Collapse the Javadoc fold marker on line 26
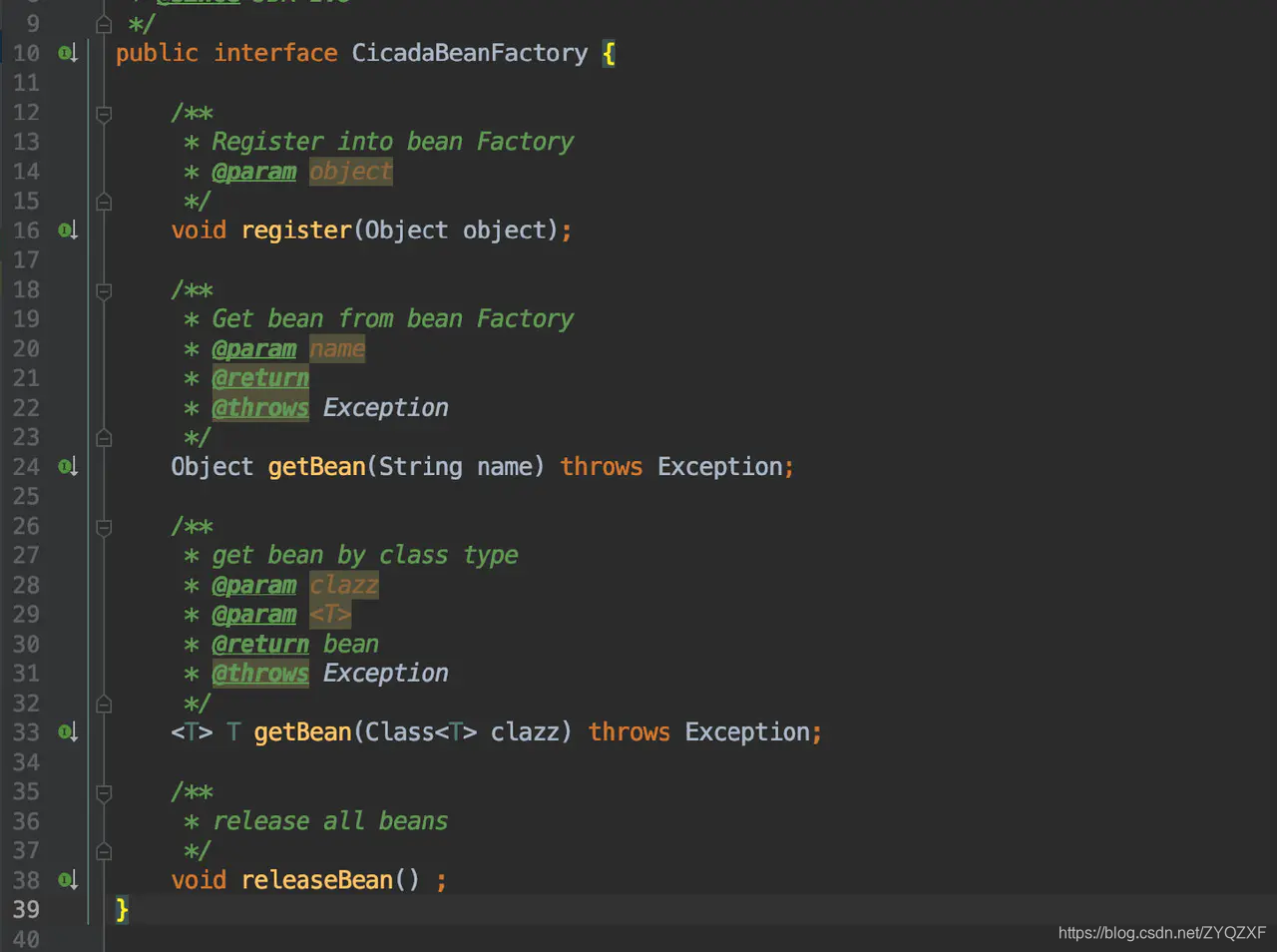The height and width of the screenshot is (952, 1277). 104,527
